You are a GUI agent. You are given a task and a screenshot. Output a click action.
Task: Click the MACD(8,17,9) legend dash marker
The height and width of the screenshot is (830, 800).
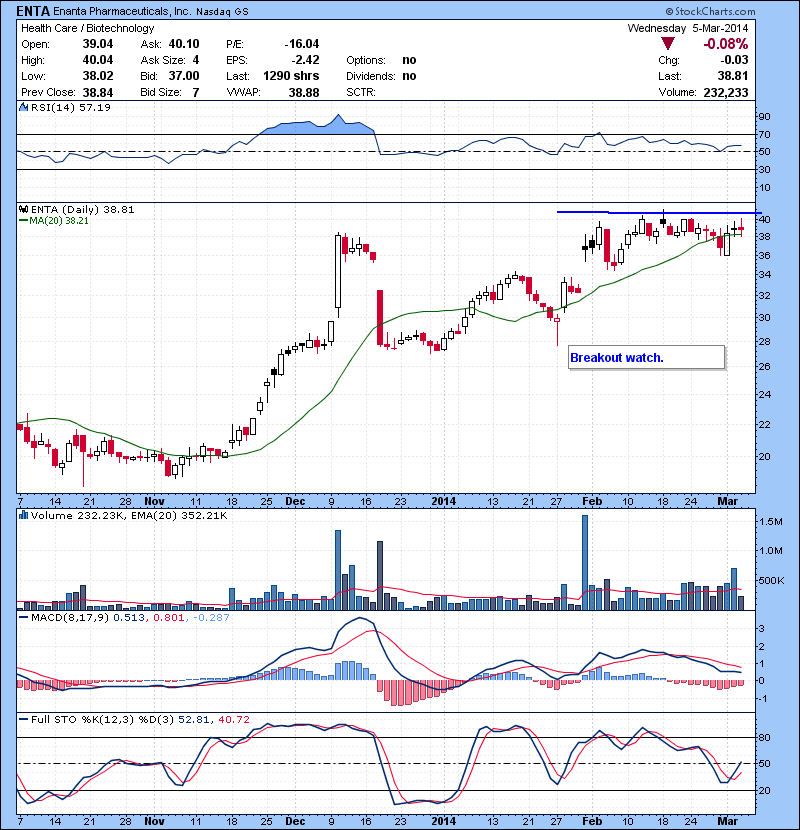23,617
